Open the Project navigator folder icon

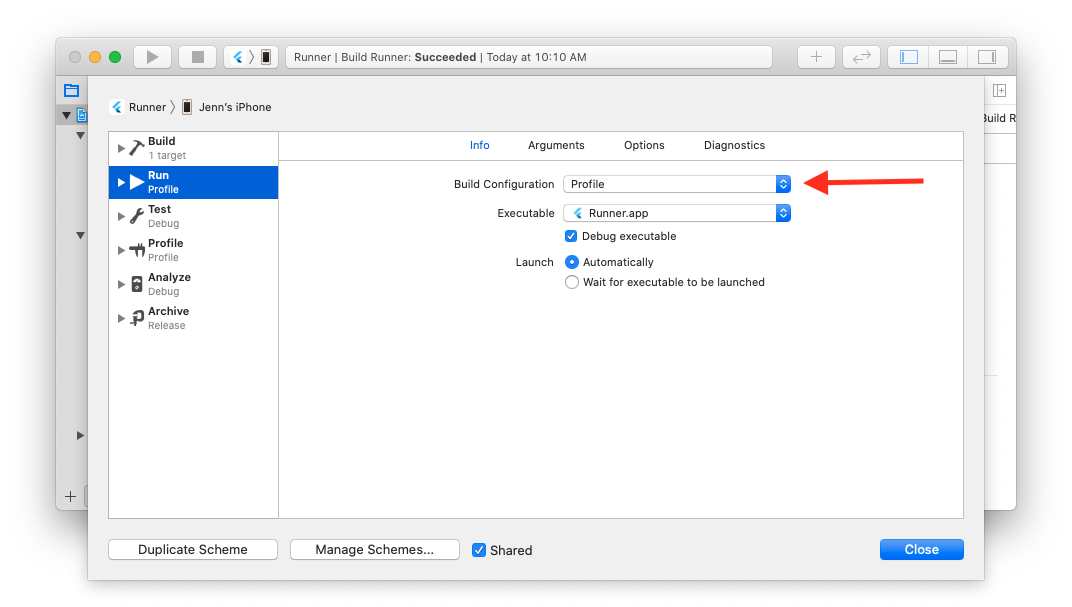click(x=71, y=90)
